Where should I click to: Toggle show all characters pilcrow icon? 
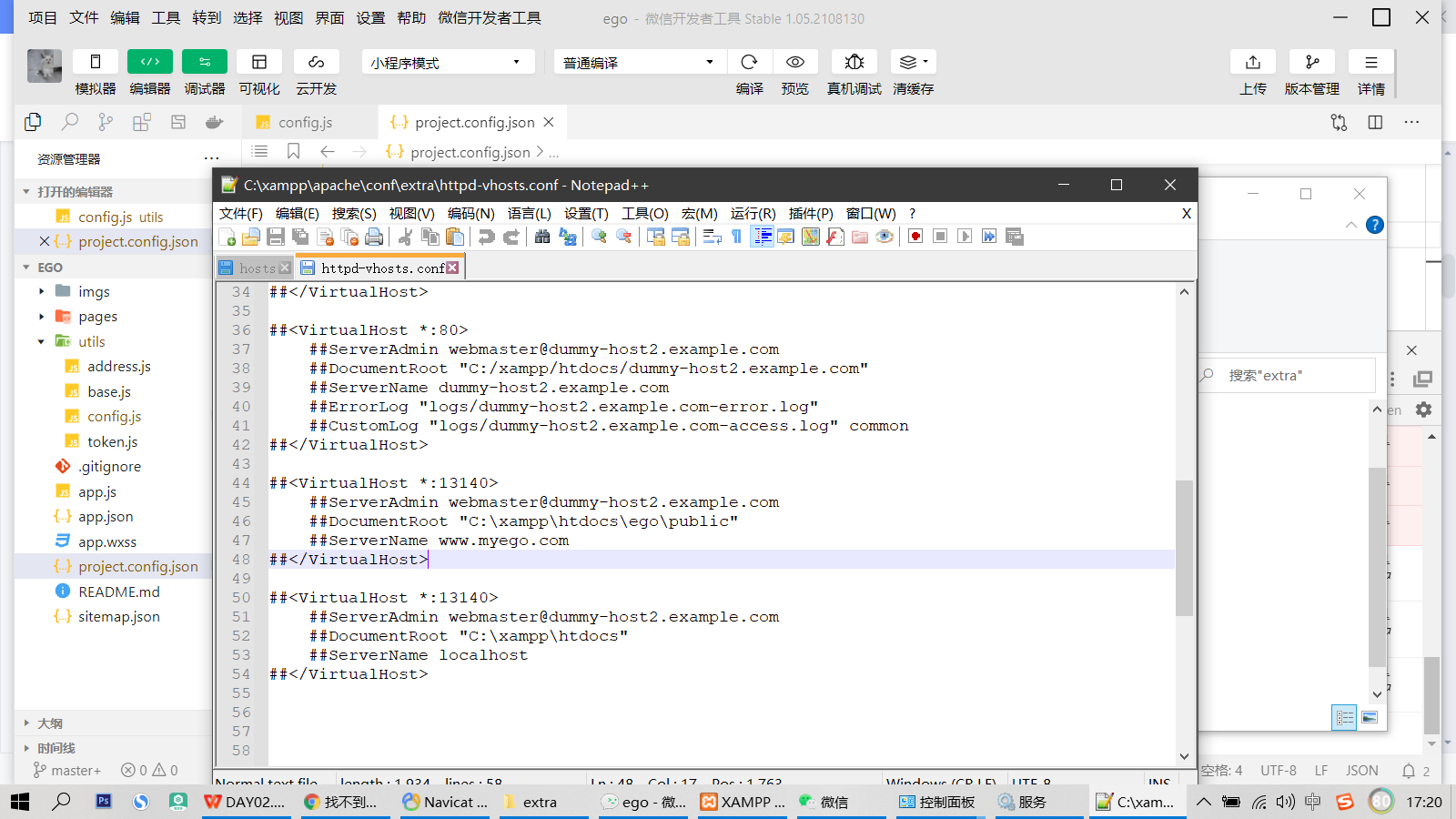pyautogui.click(x=736, y=238)
